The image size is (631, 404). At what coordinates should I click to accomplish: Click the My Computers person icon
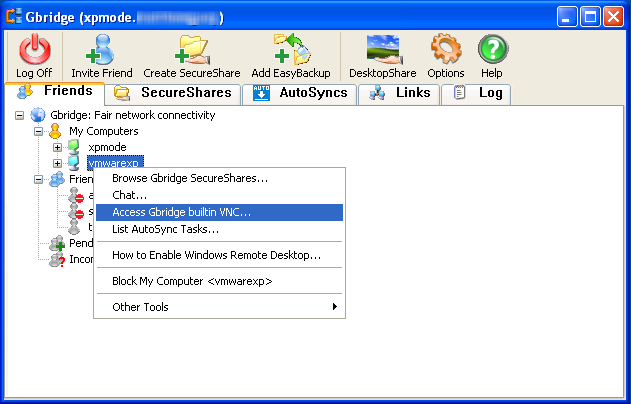click(x=55, y=131)
